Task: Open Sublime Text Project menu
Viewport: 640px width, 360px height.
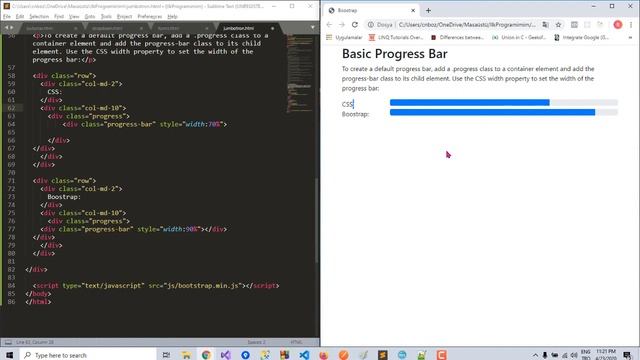Action: point(124,16)
